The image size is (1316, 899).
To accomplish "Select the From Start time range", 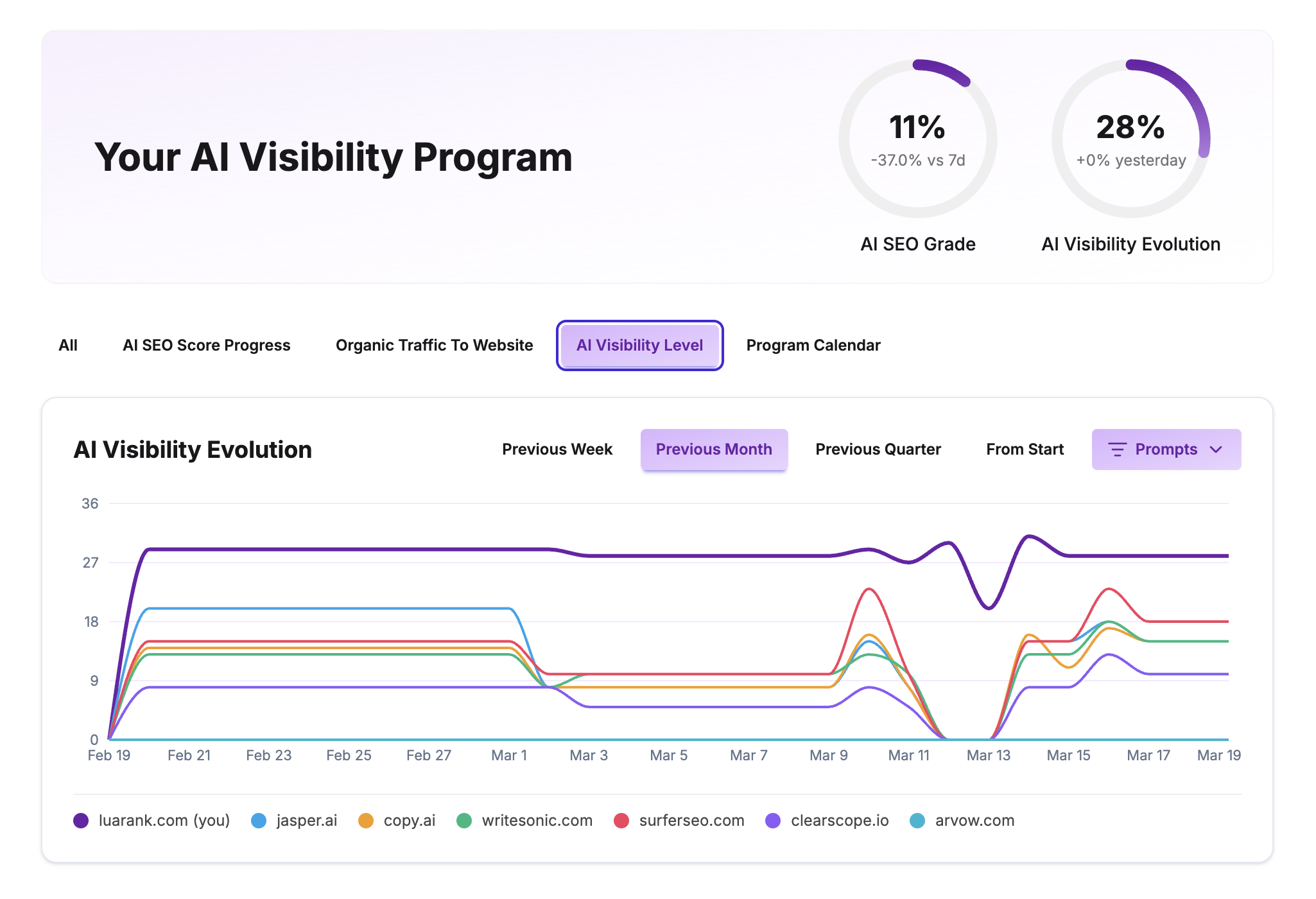I will (x=1024, y=449).
